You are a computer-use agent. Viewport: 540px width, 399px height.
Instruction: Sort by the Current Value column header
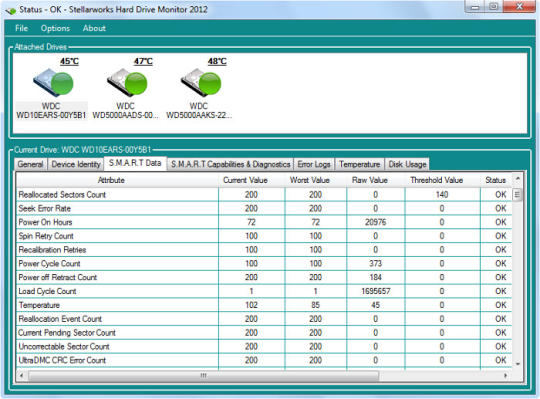point(251,180)
